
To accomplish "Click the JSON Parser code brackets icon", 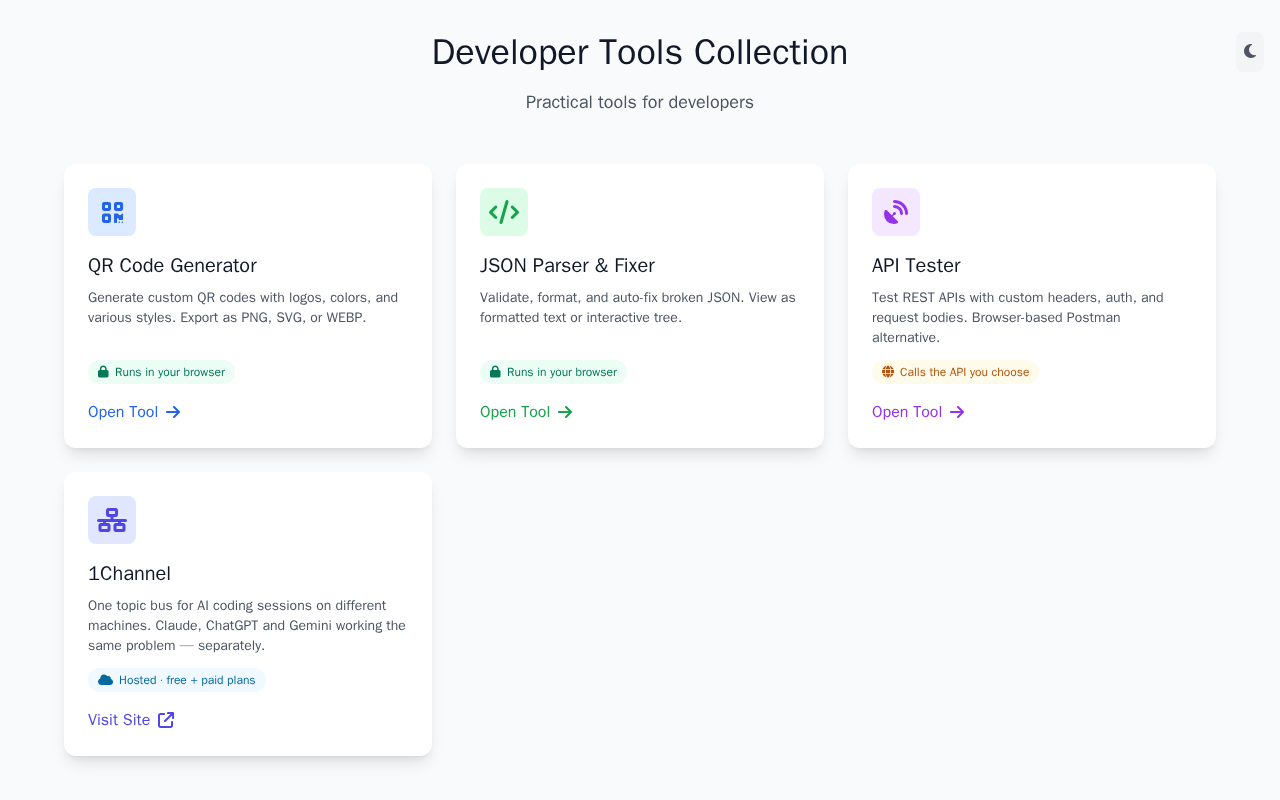I will (x=504, y=212).
